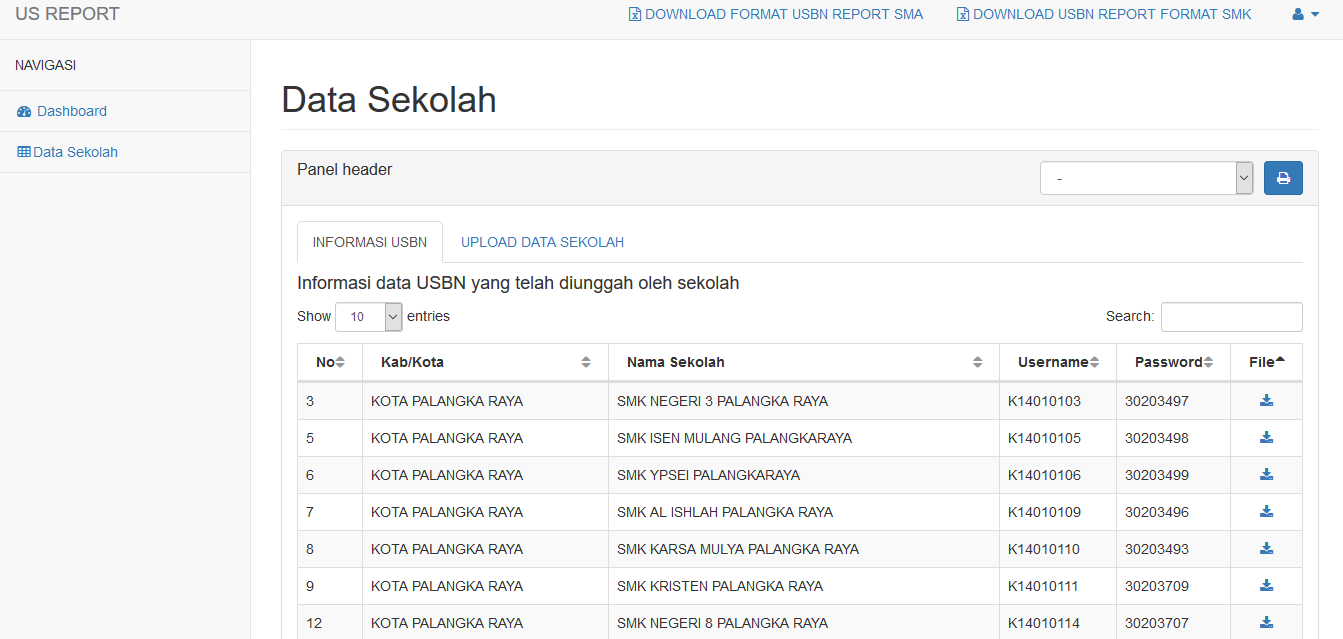
Task: Download Format USBN Report SMA link
Action: coord(776,15)
